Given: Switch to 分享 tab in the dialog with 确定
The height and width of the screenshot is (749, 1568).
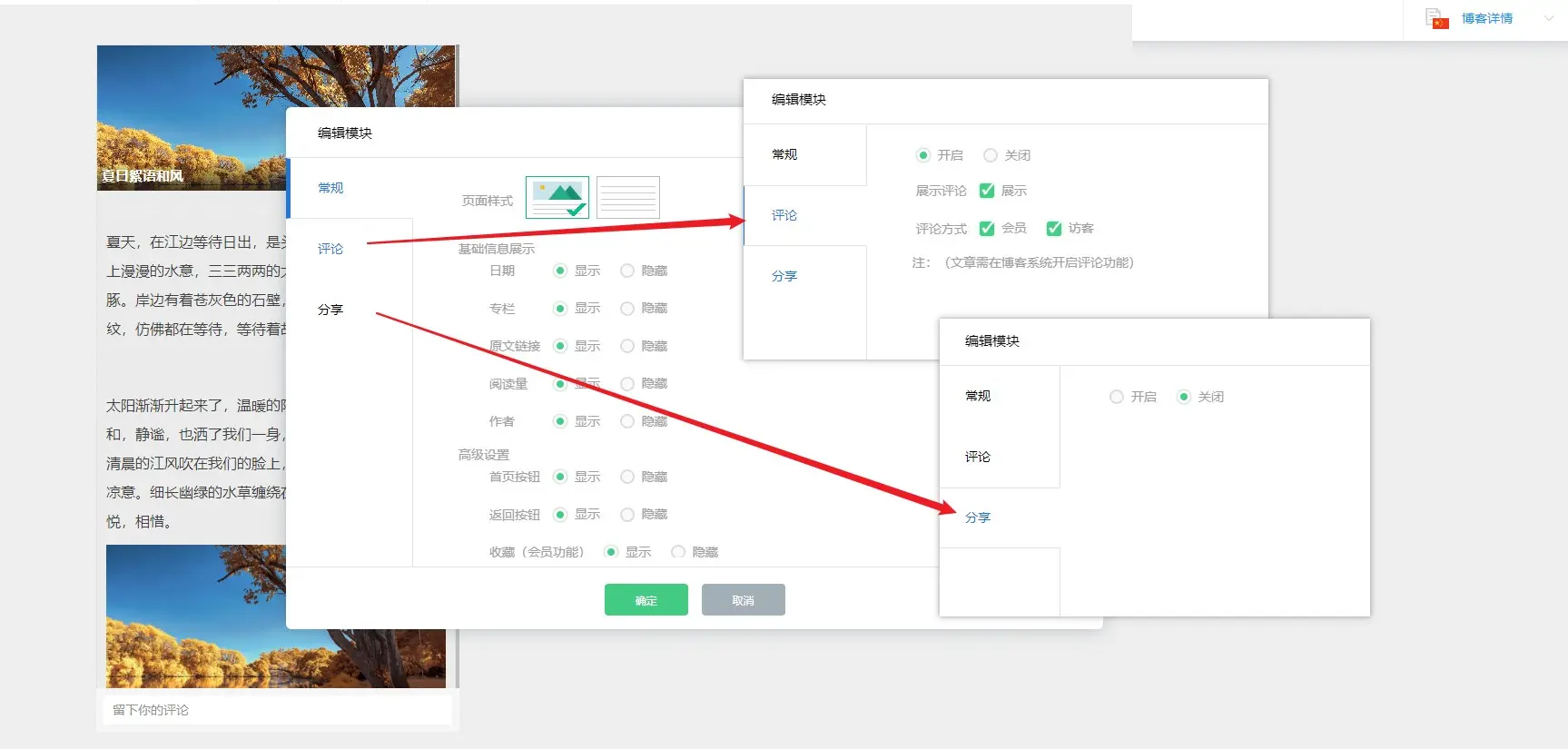Looking at the screenshot, I should [330, 310].
